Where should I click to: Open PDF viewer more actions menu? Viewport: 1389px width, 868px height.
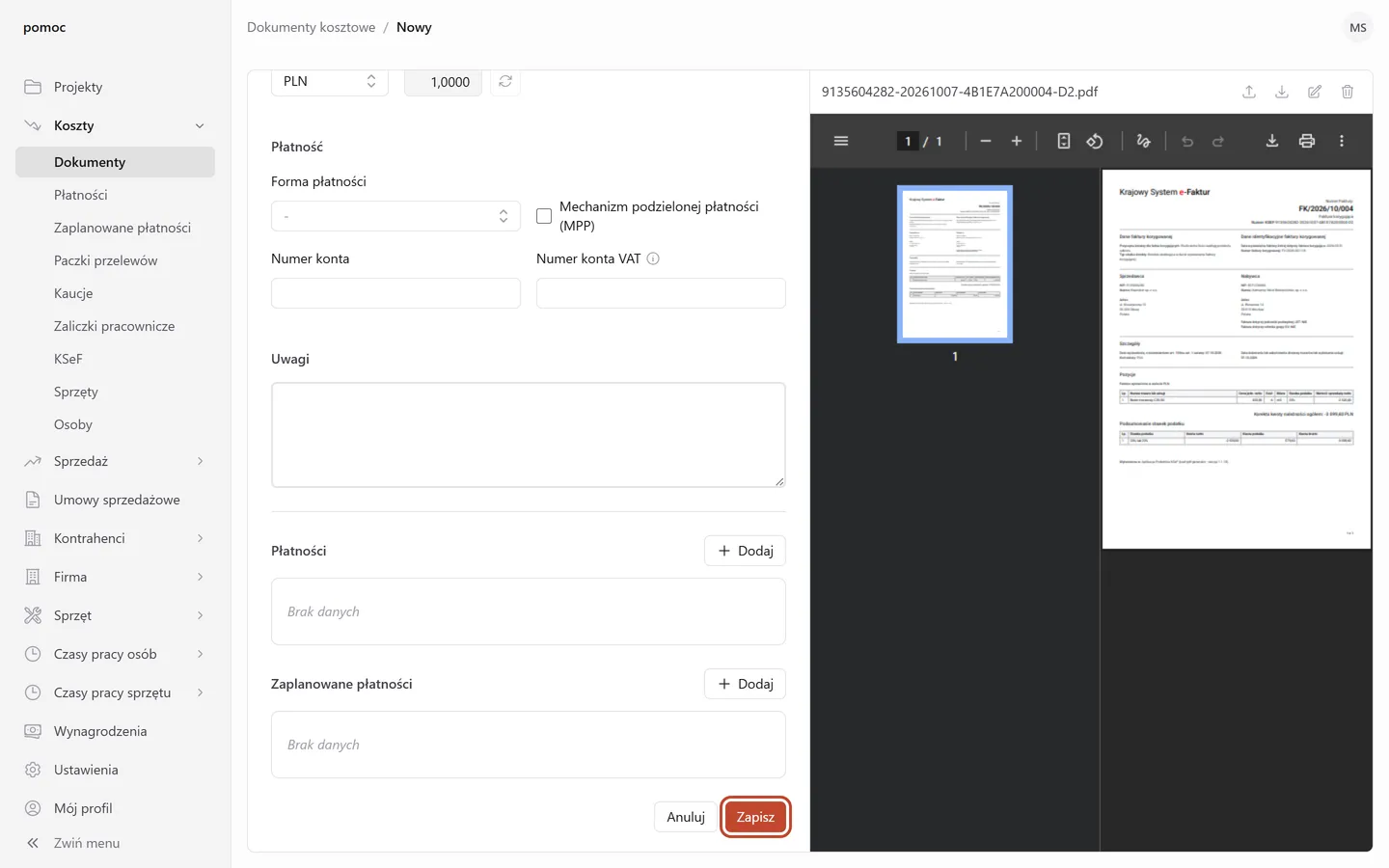pyautogui.click(x=1342, y=141)
